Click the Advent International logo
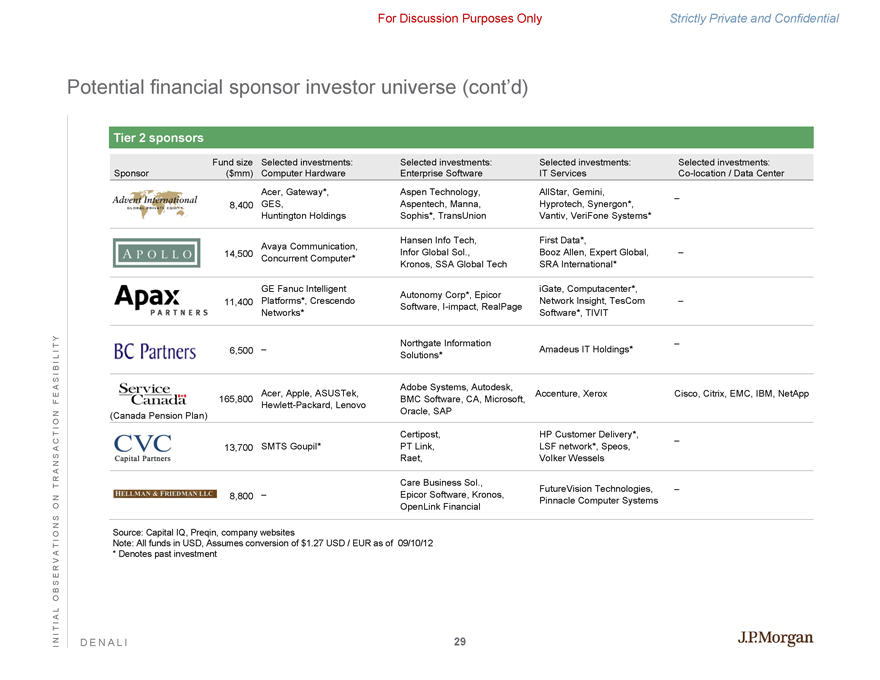 click(x=155, y=203)
